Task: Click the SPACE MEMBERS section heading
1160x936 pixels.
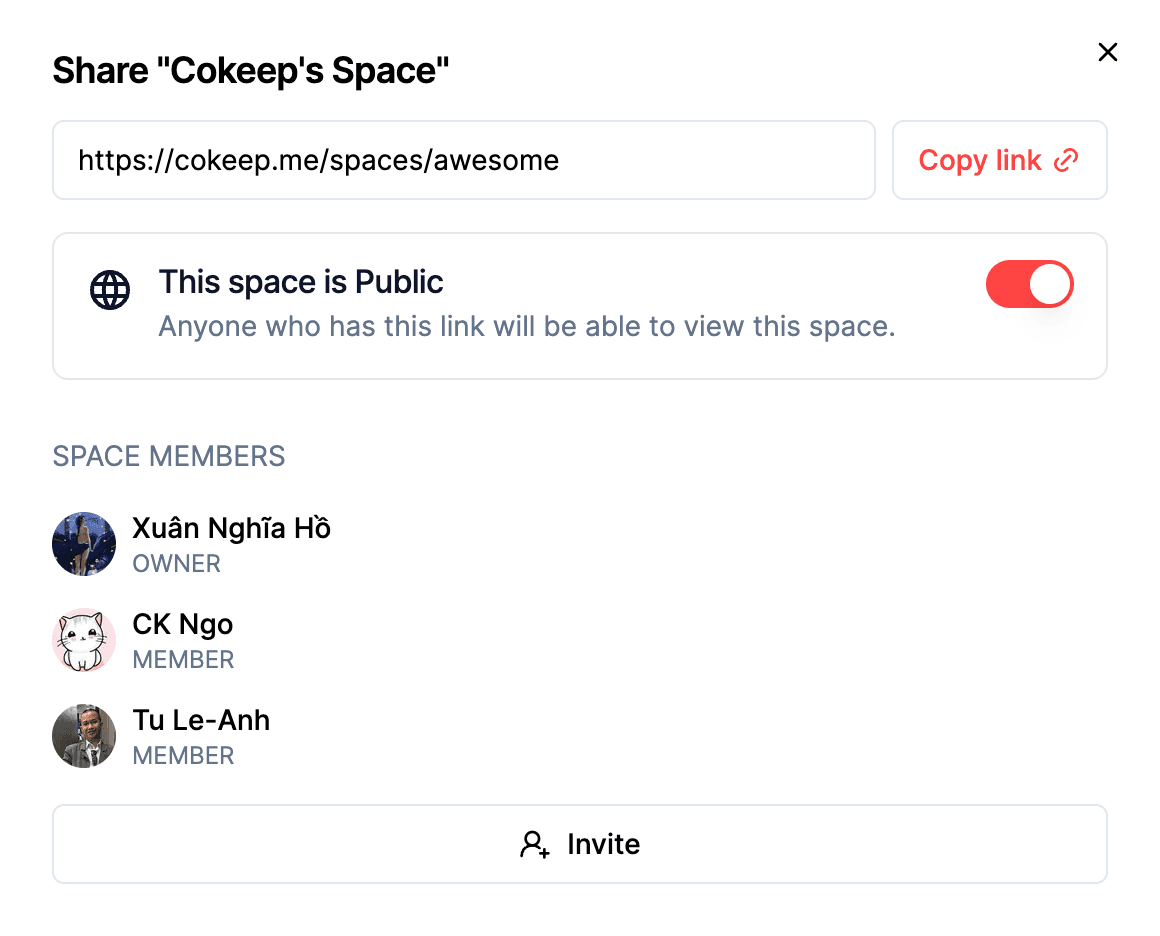Action: click(x=168, y=456)
